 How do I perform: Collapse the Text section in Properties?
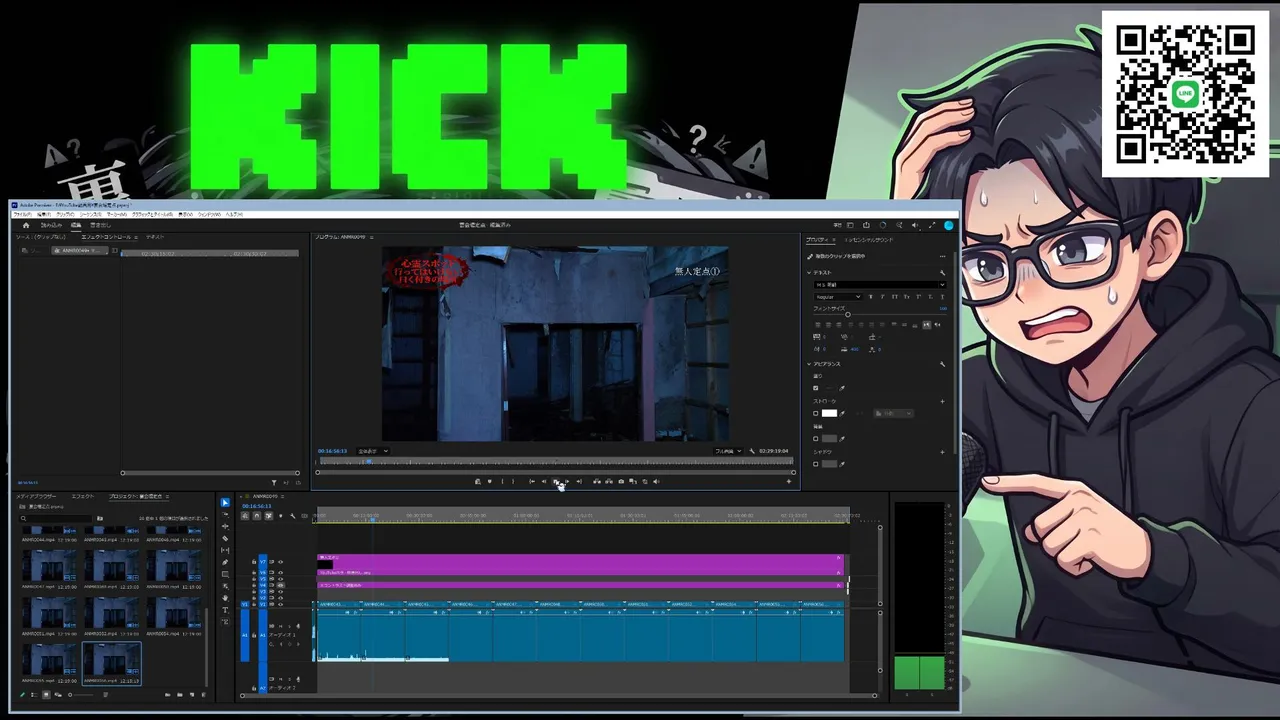tap(810, 272)
